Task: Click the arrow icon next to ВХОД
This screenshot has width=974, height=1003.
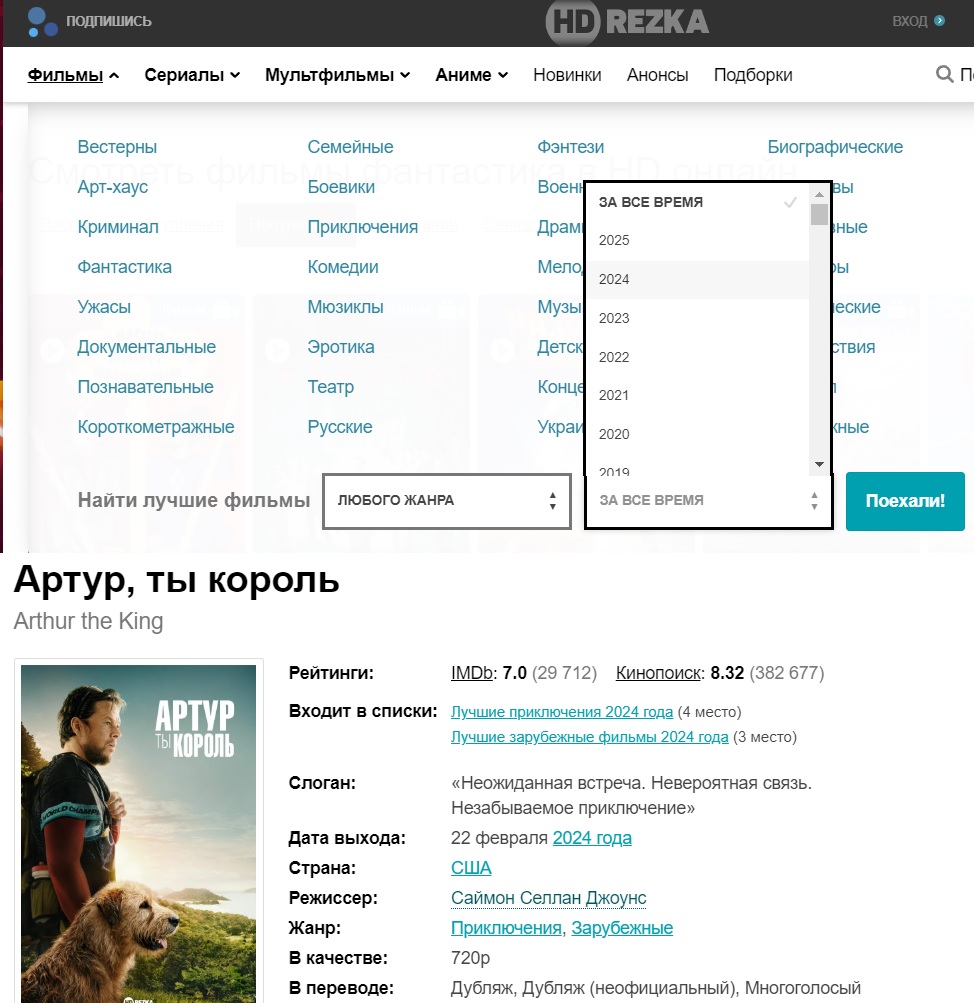Action: tap(939, 21)
